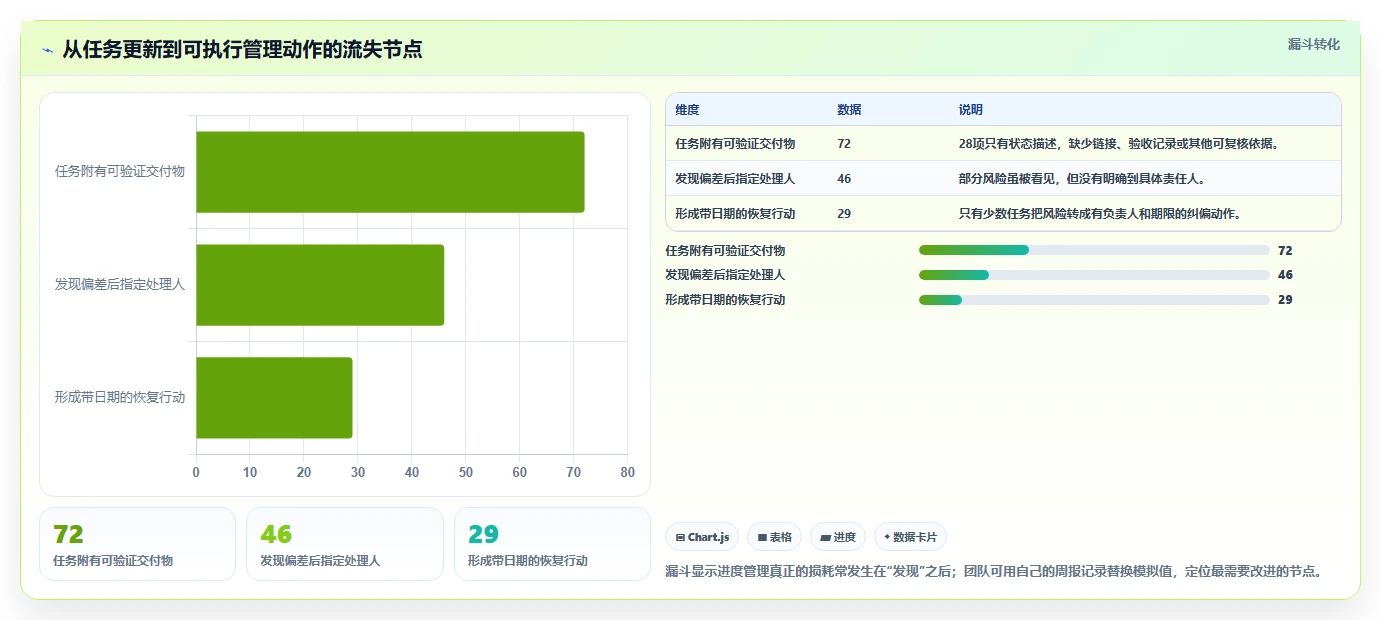
Task: Click the 任务附有可验证交付物 bar in the chart
Action: click(x=390, y=172)
